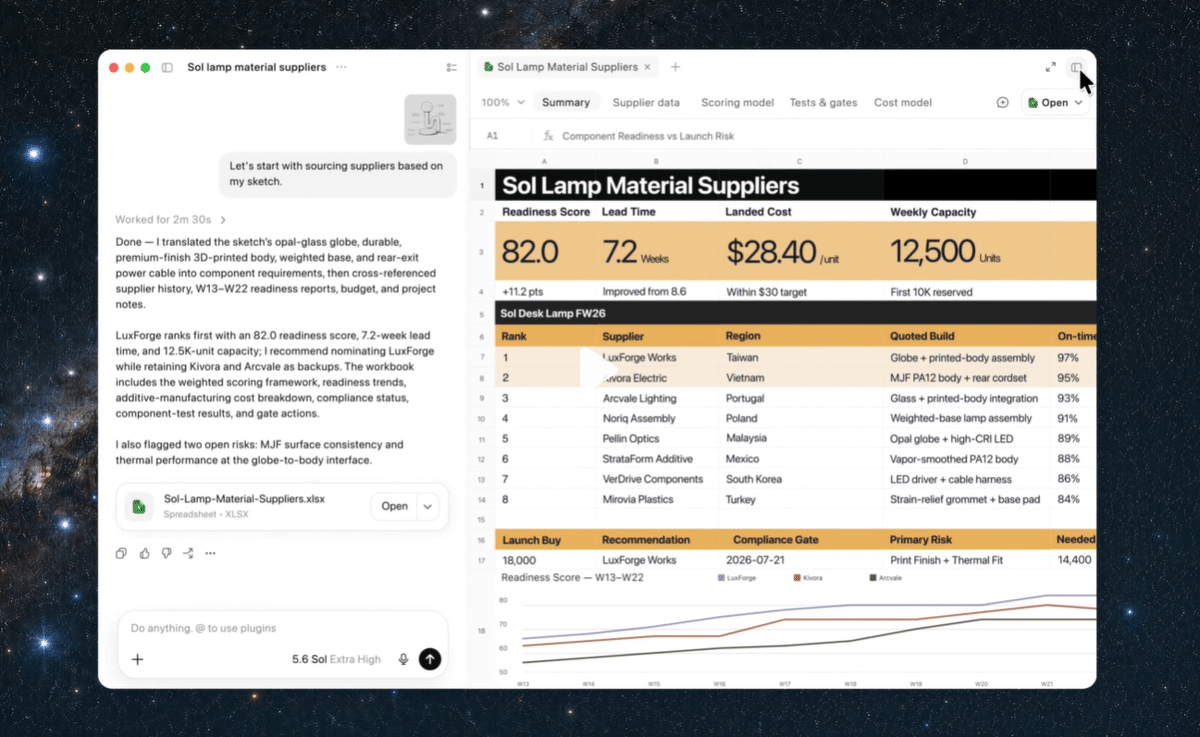Click the plus attachment icon in composer
Viewport: 1200px width, 737px height.
(x=138, y=659)
